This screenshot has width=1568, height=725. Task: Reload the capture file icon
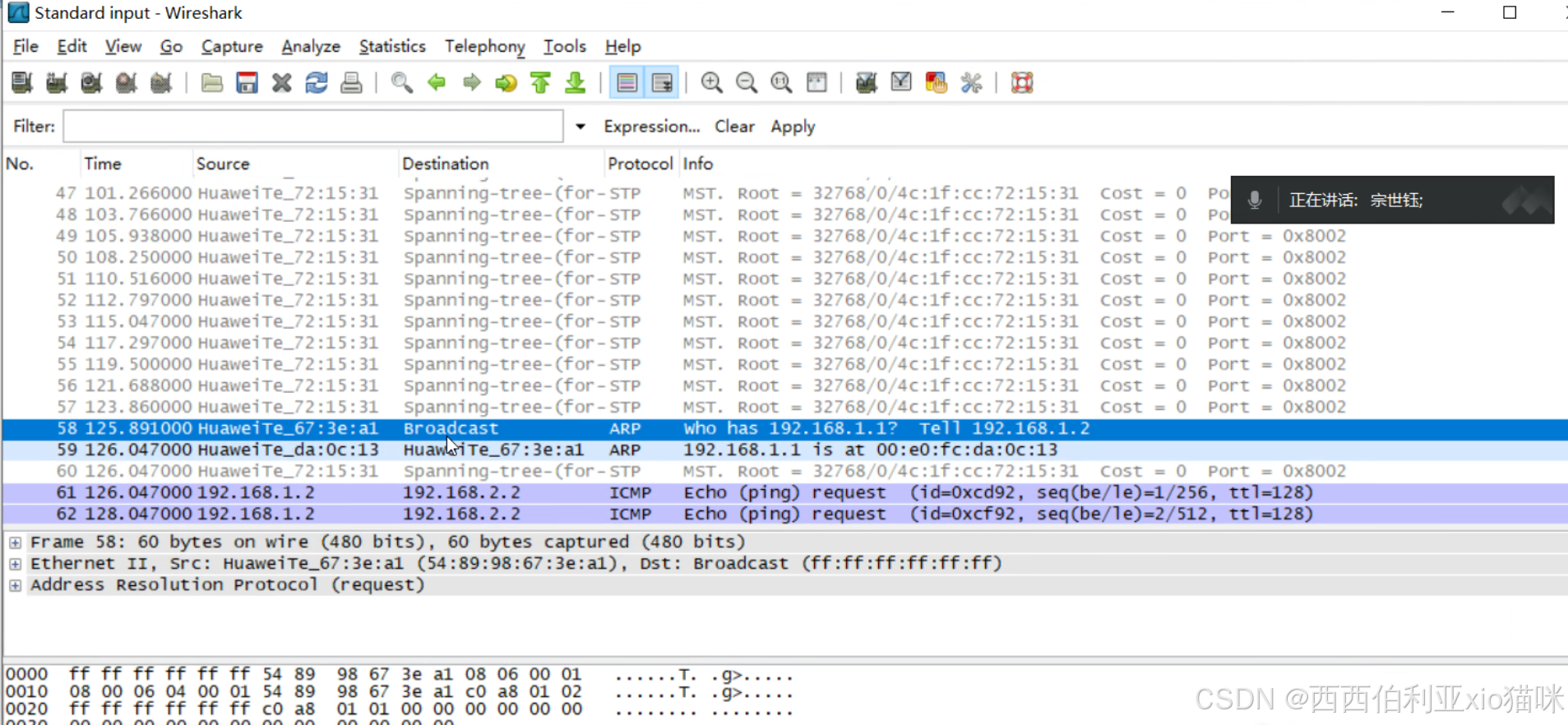tap(317, 82)
